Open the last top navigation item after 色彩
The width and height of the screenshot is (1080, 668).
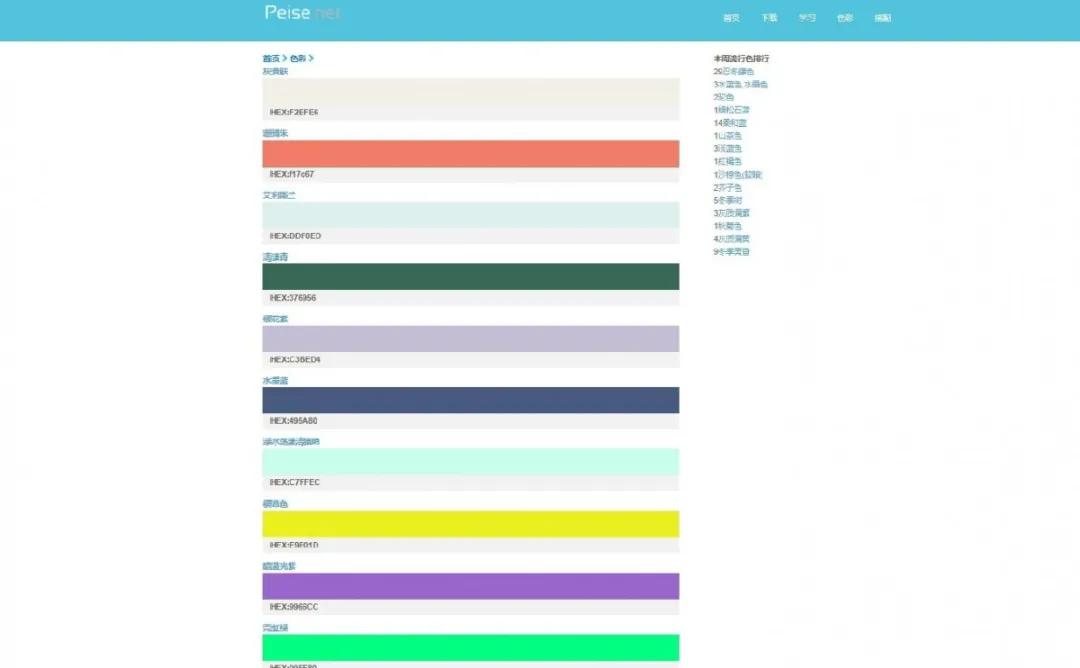tap(882, 18)
